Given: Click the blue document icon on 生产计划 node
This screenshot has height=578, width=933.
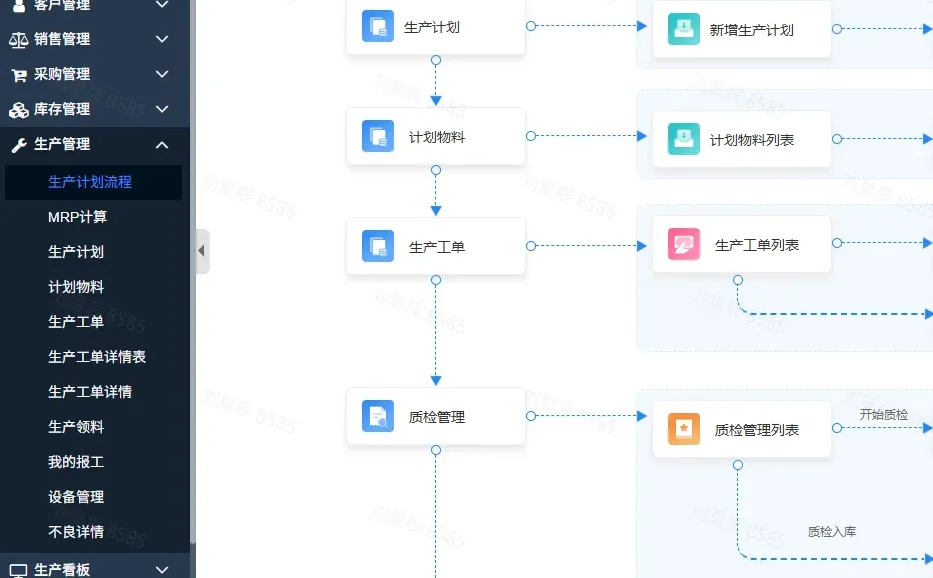Looking at the screenshot, I should (x=377, y=26).
